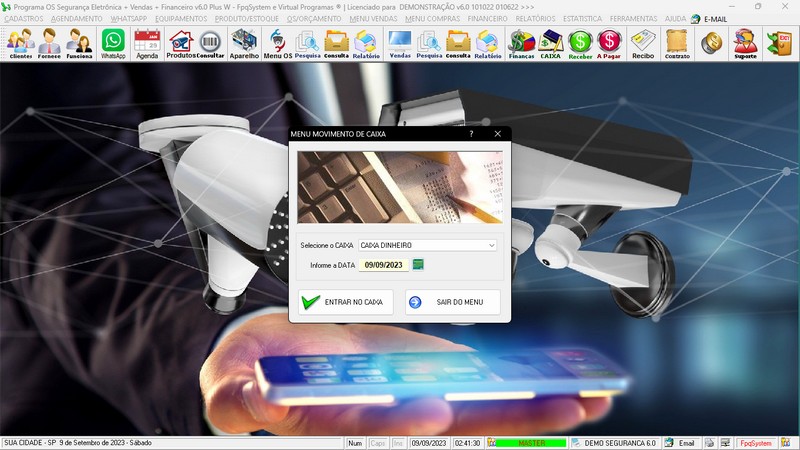Open the Recibo receipt icon
This screenshot has width=800, height=450.
(643, 44)
